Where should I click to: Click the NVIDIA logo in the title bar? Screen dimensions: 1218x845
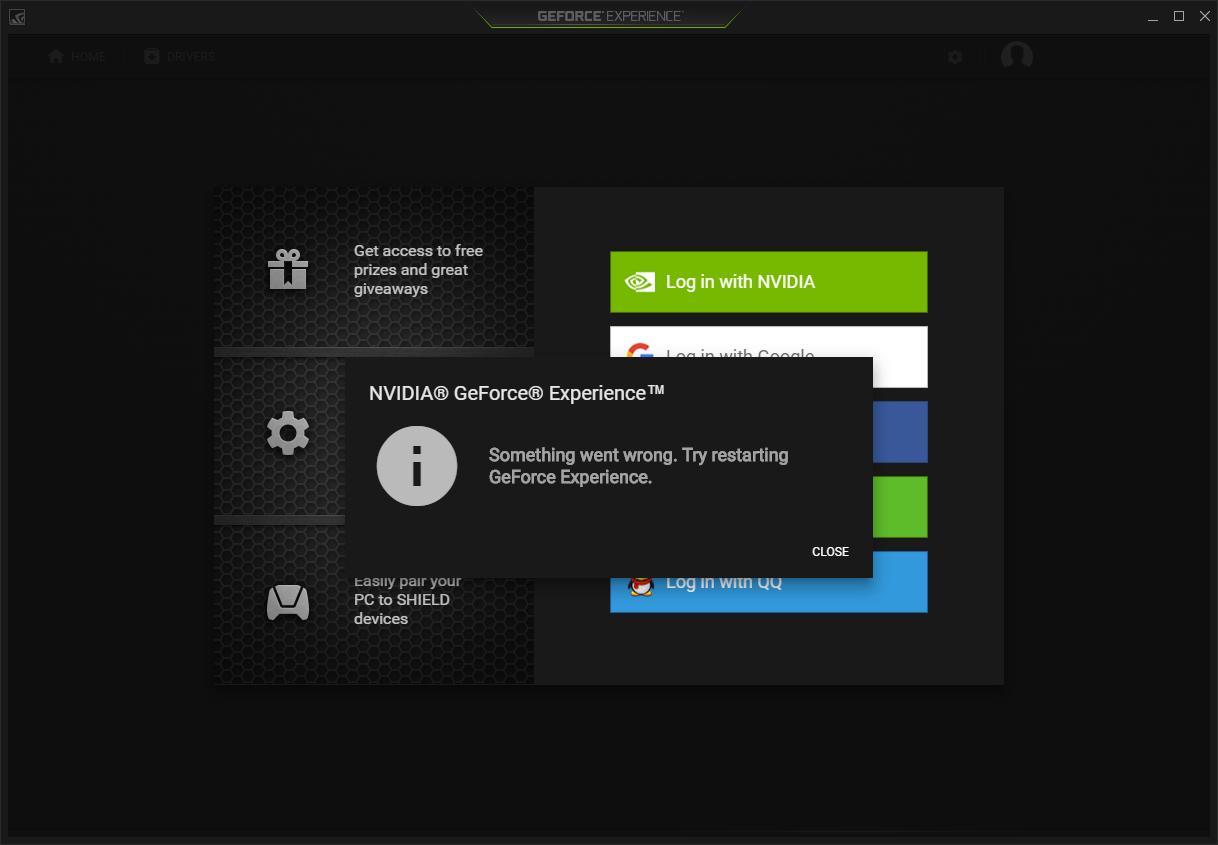17,17
